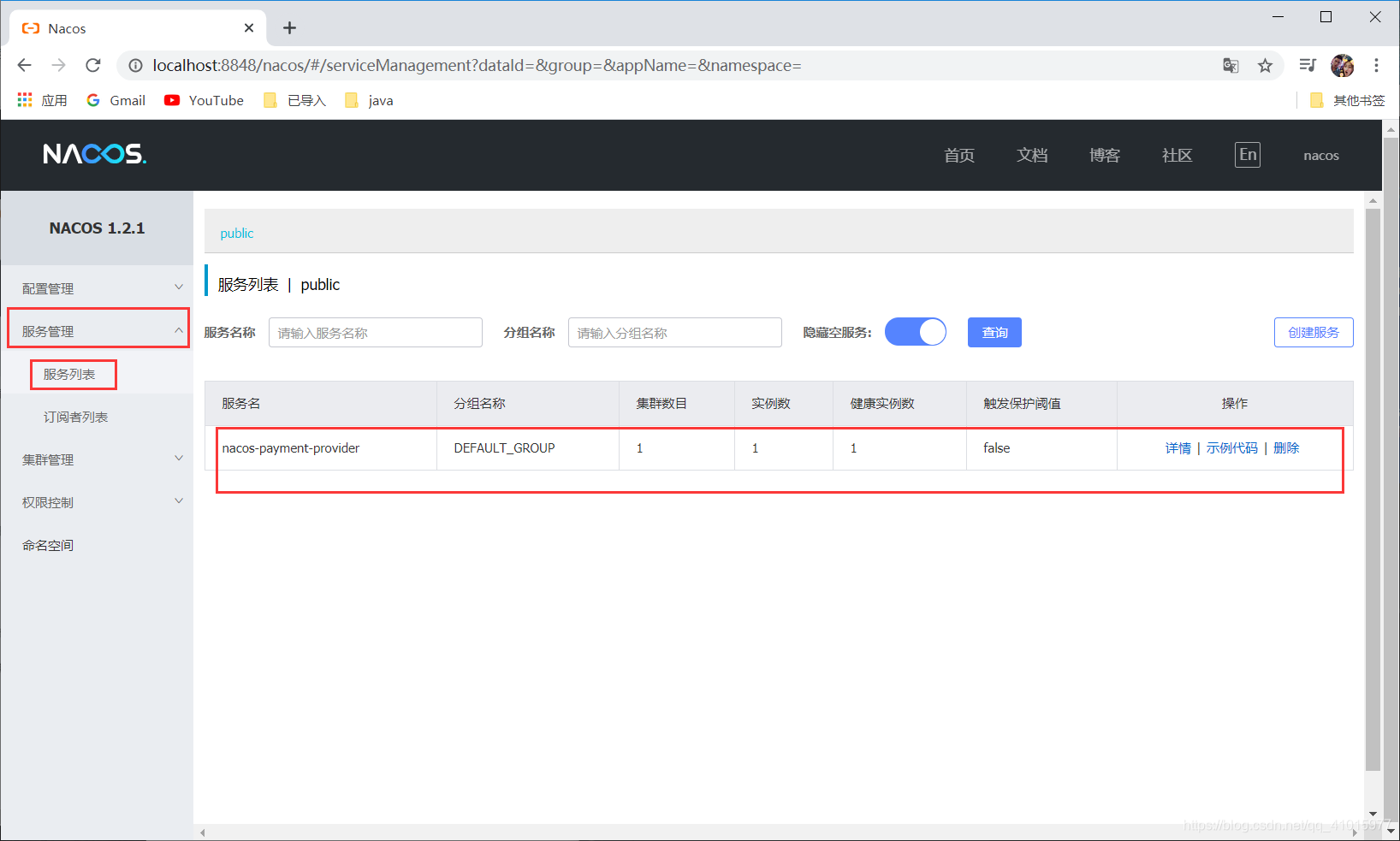1400x841 pixels.
Task: Open the Gmail bookmark
Action: [116, 100]
